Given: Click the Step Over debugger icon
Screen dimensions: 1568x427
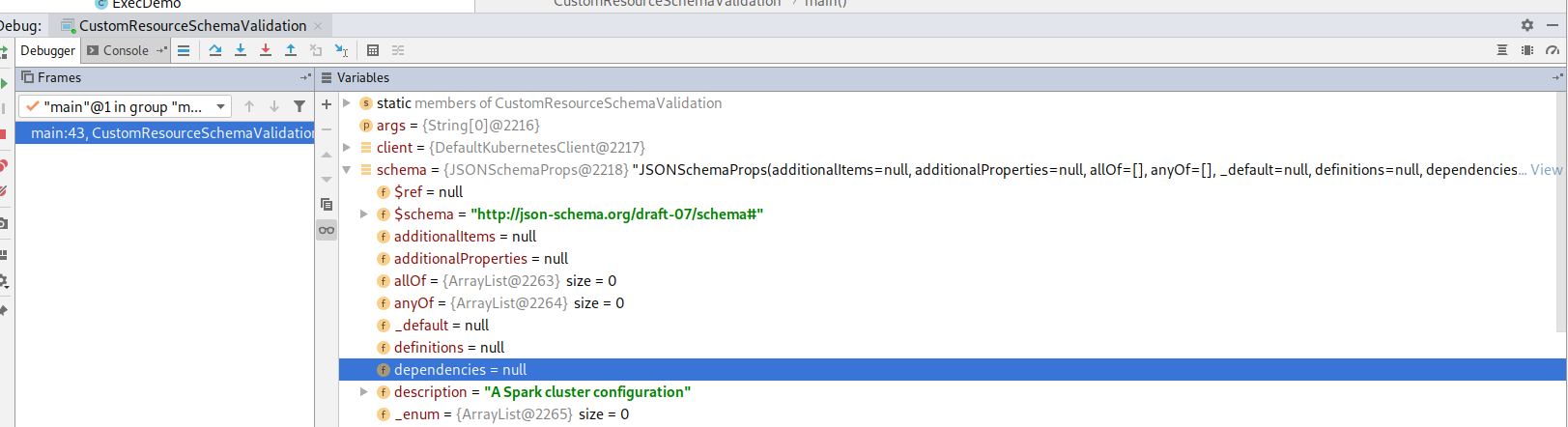Looking at the screenshot, I should click(x=215, y=50).
